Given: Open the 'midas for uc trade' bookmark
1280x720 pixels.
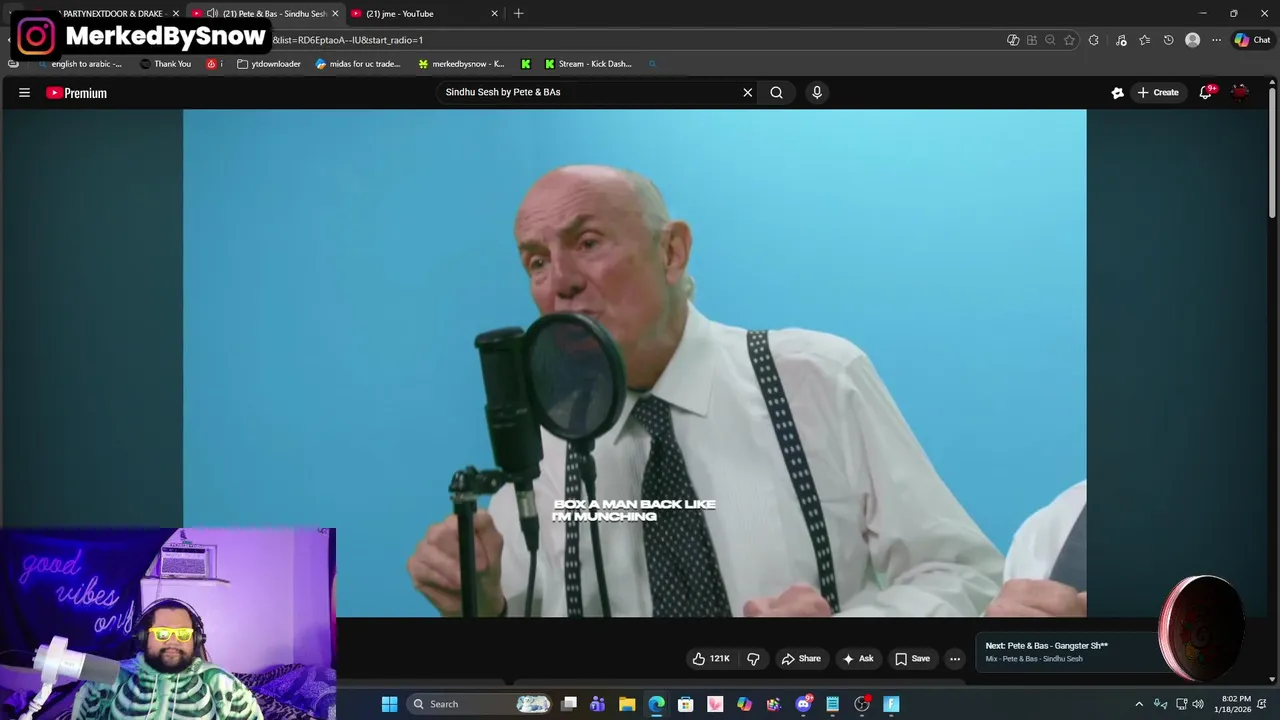Looking at the screenshot, I should pos(358,64).
